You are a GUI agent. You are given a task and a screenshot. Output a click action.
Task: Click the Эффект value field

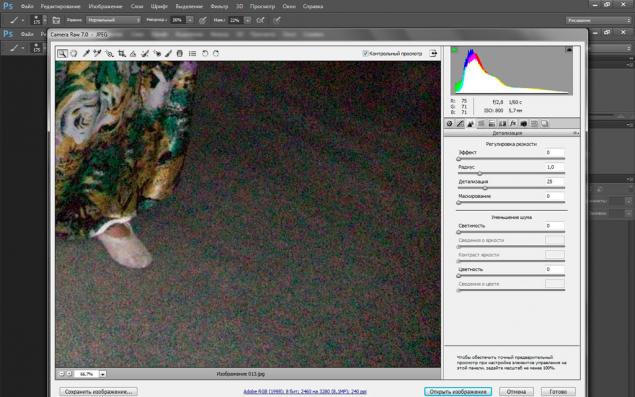[x=554, y=153]
